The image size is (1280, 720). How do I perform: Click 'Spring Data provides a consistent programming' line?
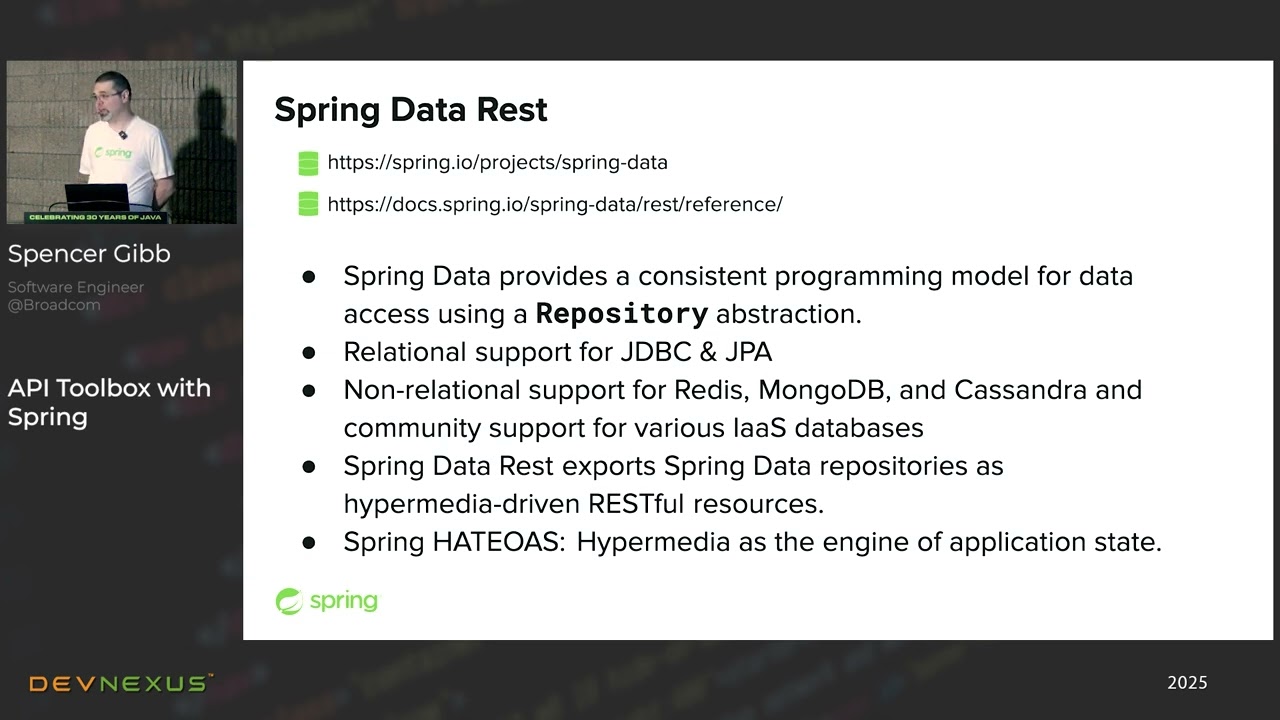738,276
